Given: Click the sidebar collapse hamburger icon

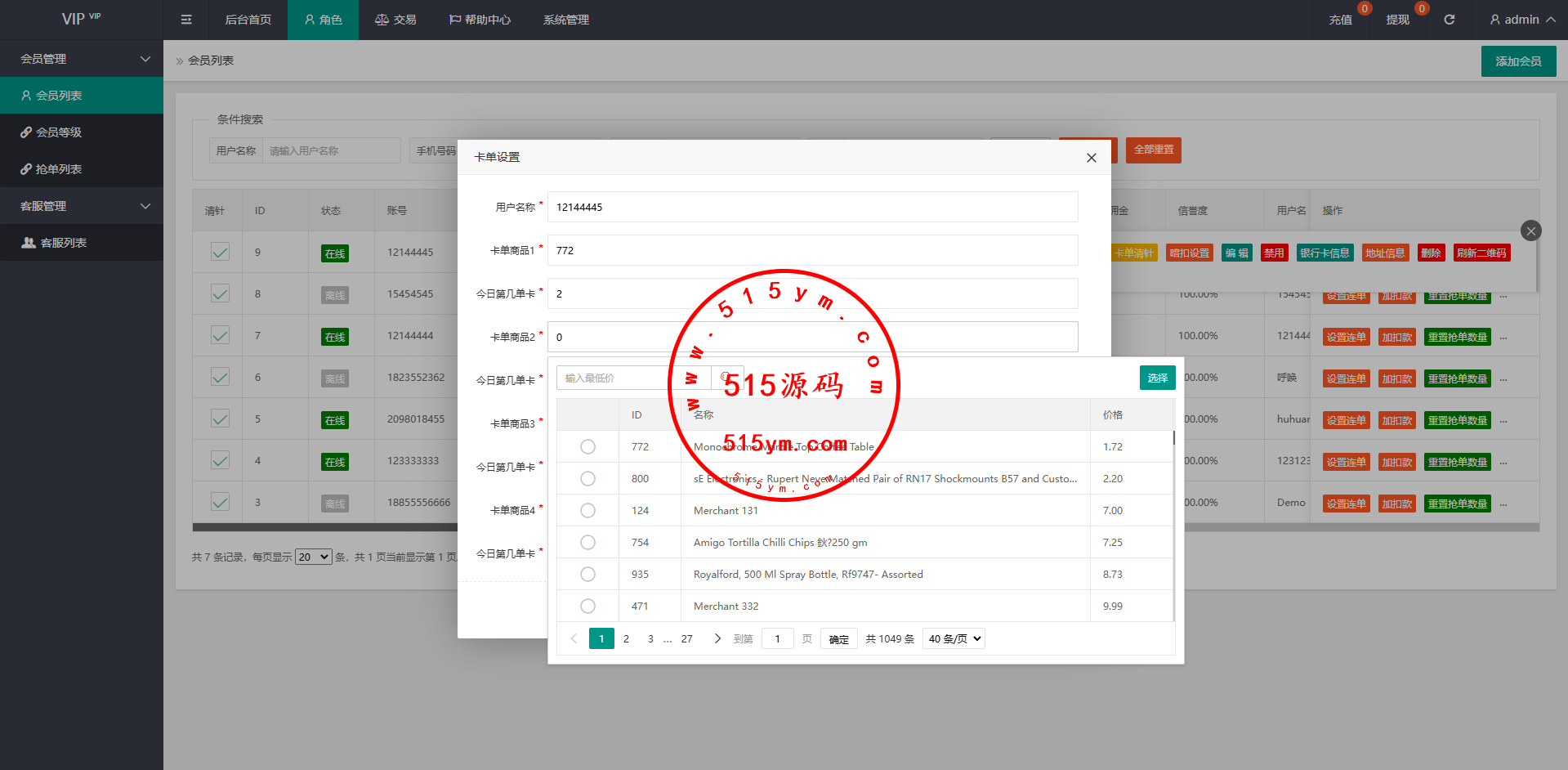Looking at the screenshot, I should click(x=186, y=20).
